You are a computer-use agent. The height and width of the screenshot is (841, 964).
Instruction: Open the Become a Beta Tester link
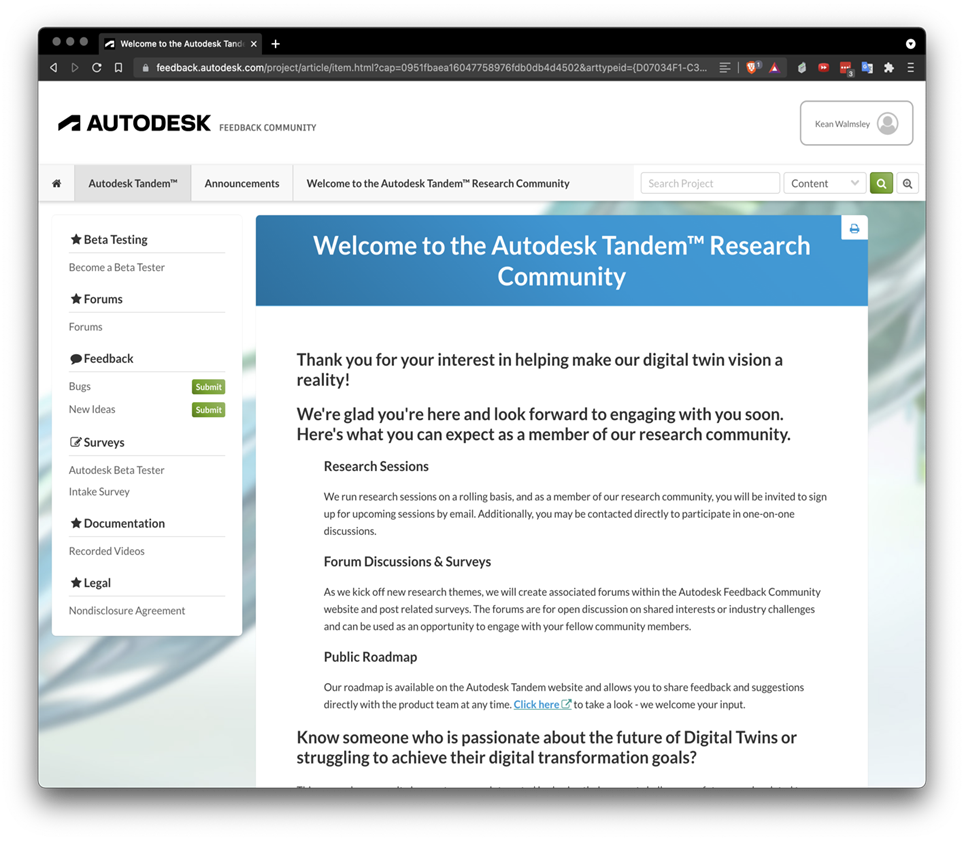pos(117,268)
